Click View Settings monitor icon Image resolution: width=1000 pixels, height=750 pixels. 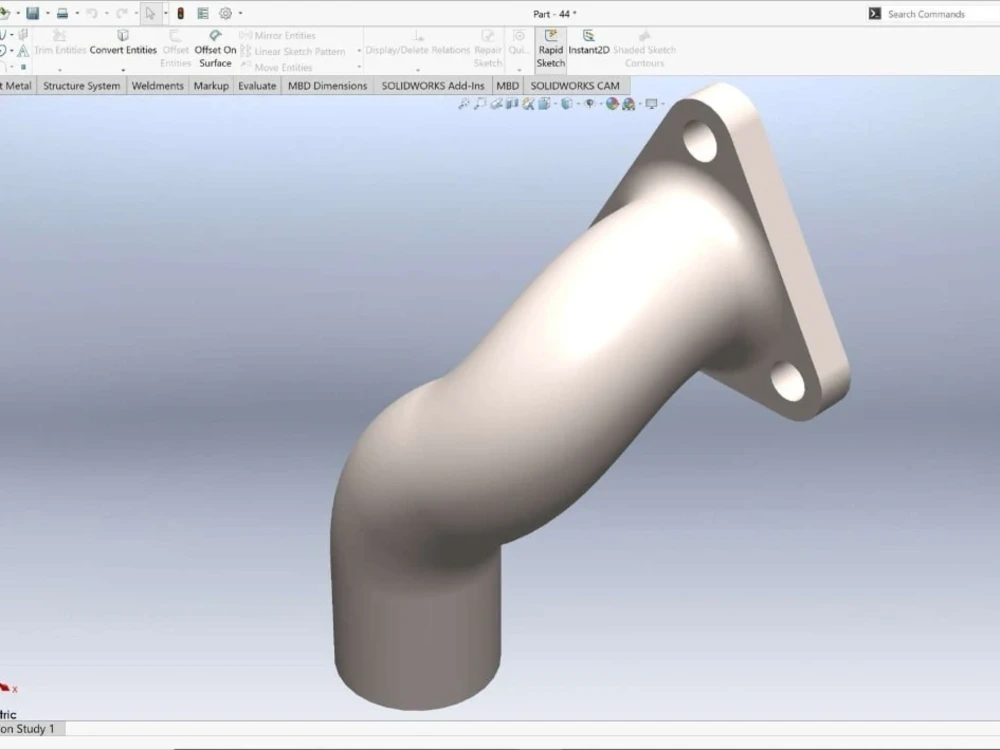(651, 103)
